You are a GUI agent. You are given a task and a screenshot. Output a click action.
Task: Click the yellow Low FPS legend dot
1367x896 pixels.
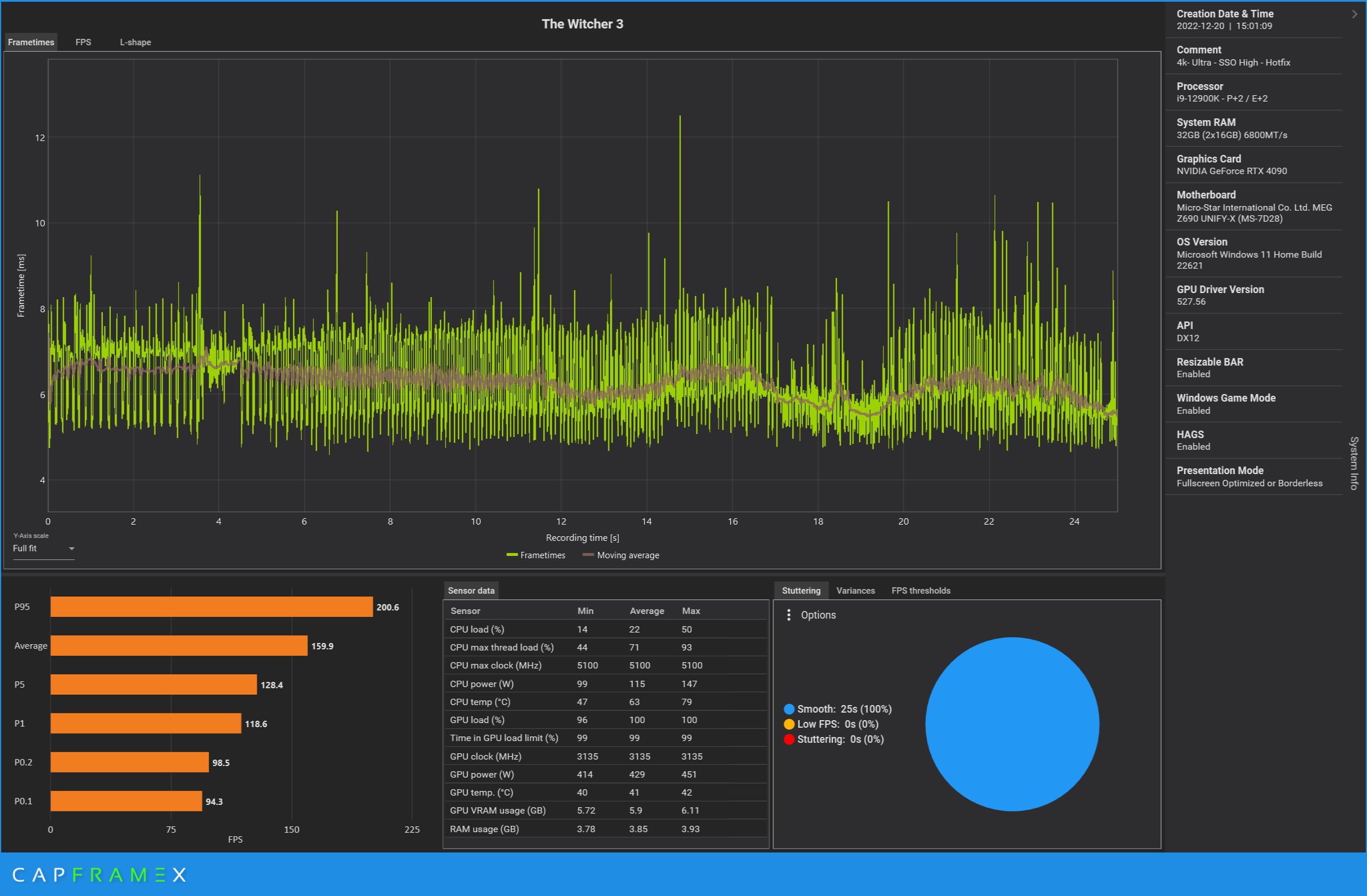[x=789, y=724]
